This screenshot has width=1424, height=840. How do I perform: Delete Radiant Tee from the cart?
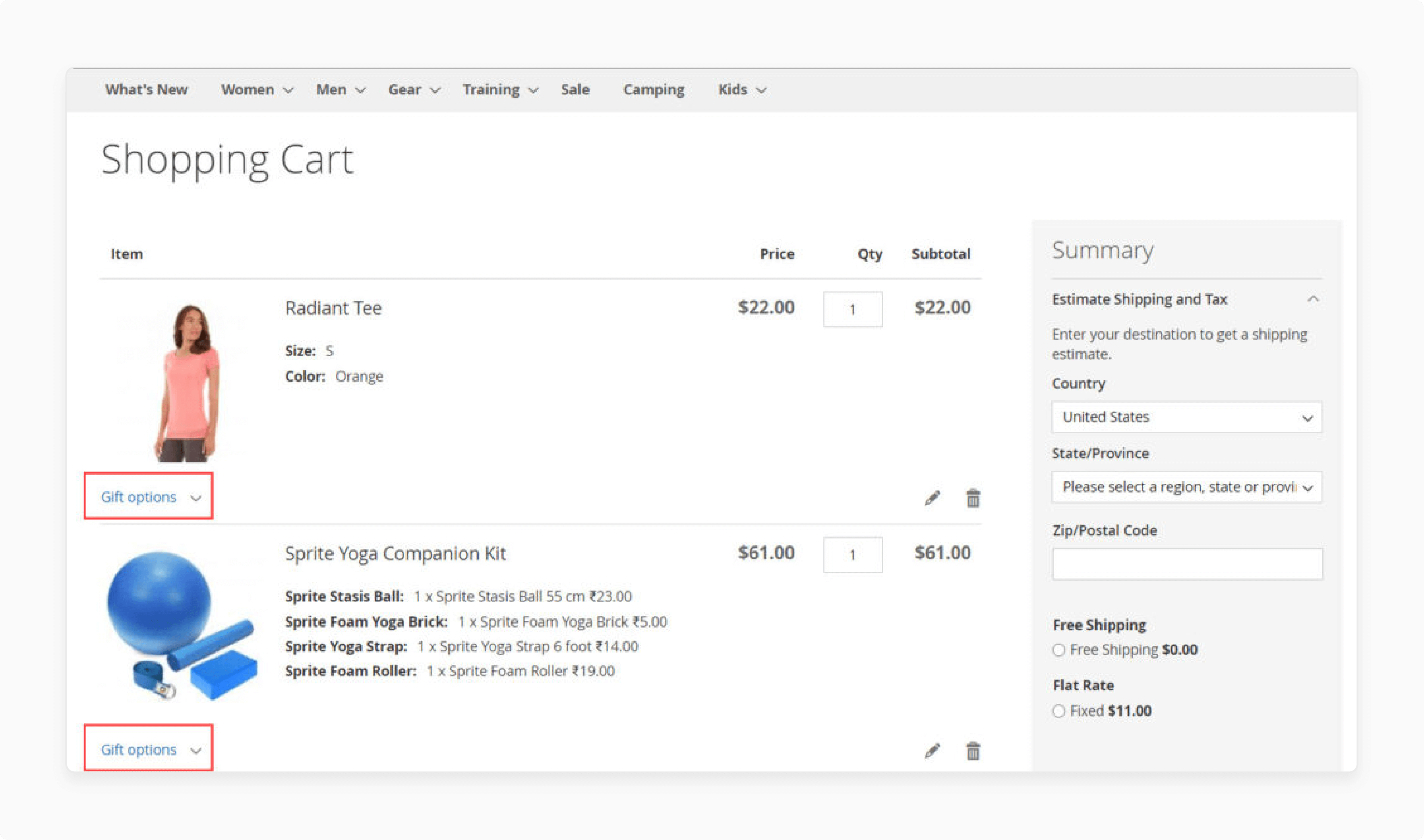click(x=973, y=498)
